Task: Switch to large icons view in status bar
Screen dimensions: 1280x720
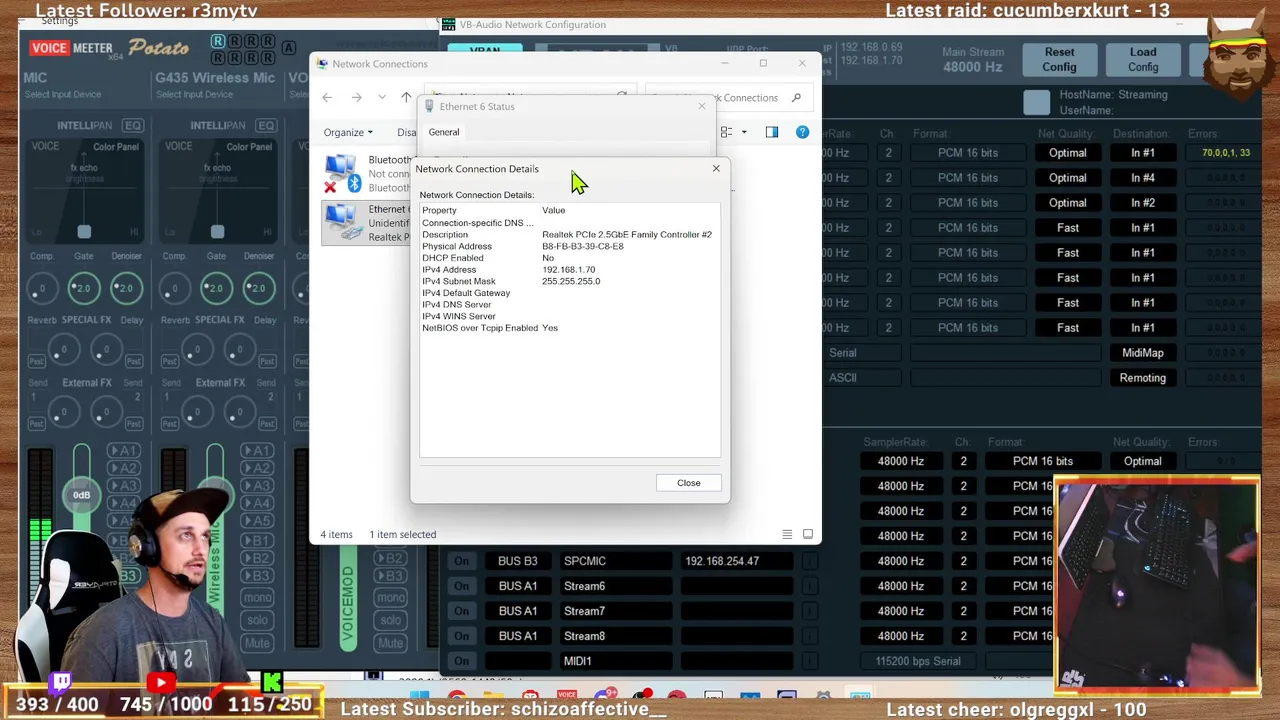Action: pyautogui.click(x=808, y=534)
